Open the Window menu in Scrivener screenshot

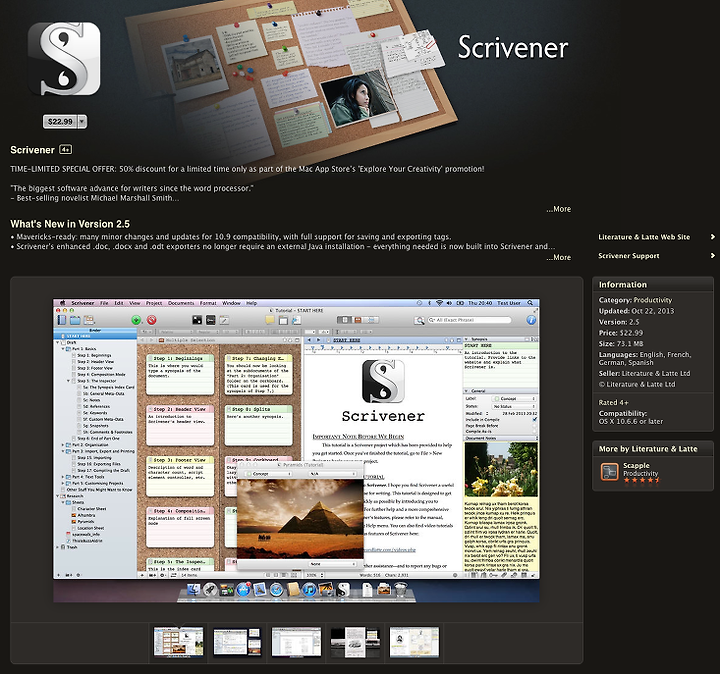231,303
